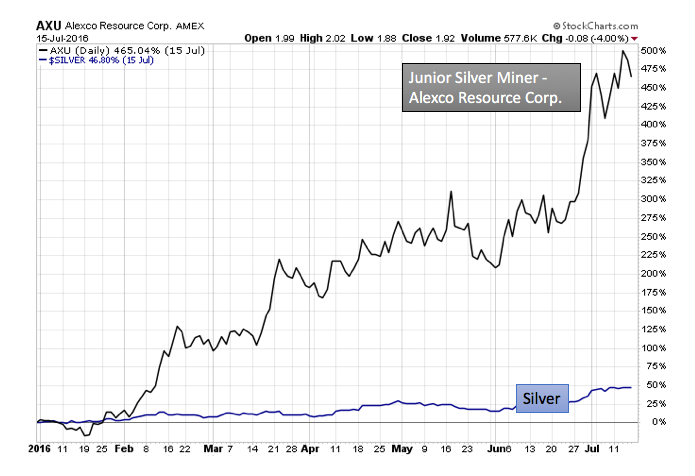This screenshot has width=695, height=476.
Task: Click the 500% label on the percent axis
Action: pos(652,50)
